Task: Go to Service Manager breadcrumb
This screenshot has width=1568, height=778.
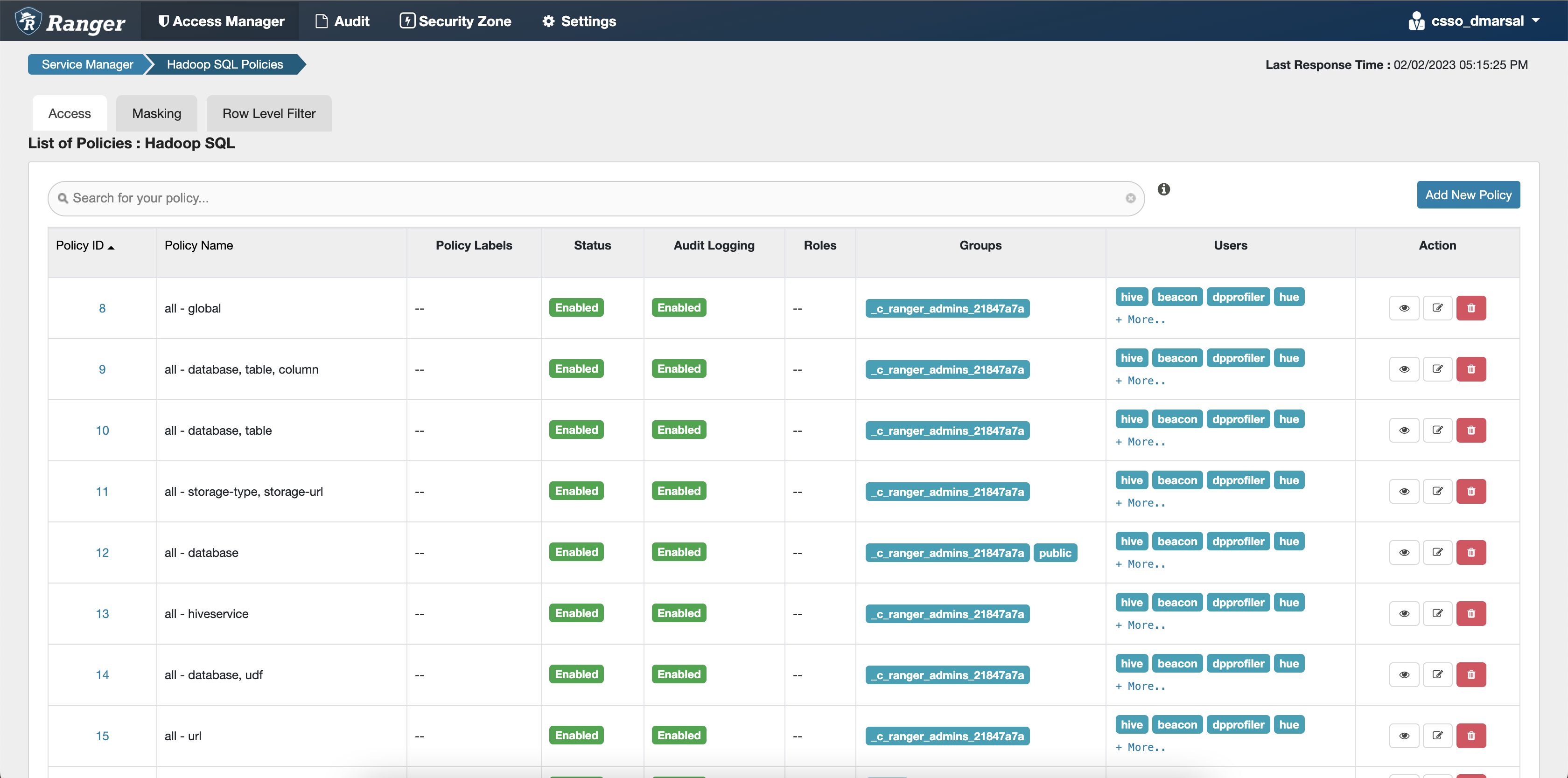Action: [x=87, y=64]
